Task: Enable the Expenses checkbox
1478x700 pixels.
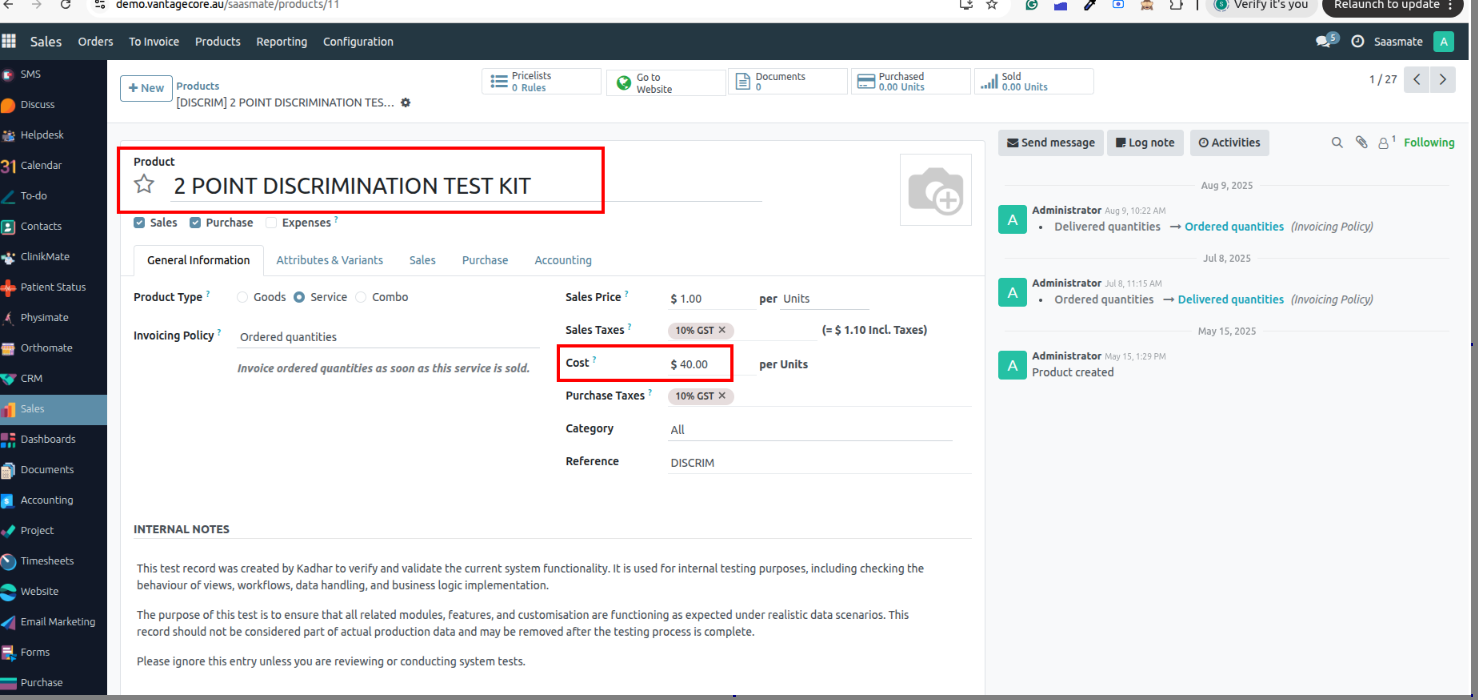Action: [x=272, y=223]
